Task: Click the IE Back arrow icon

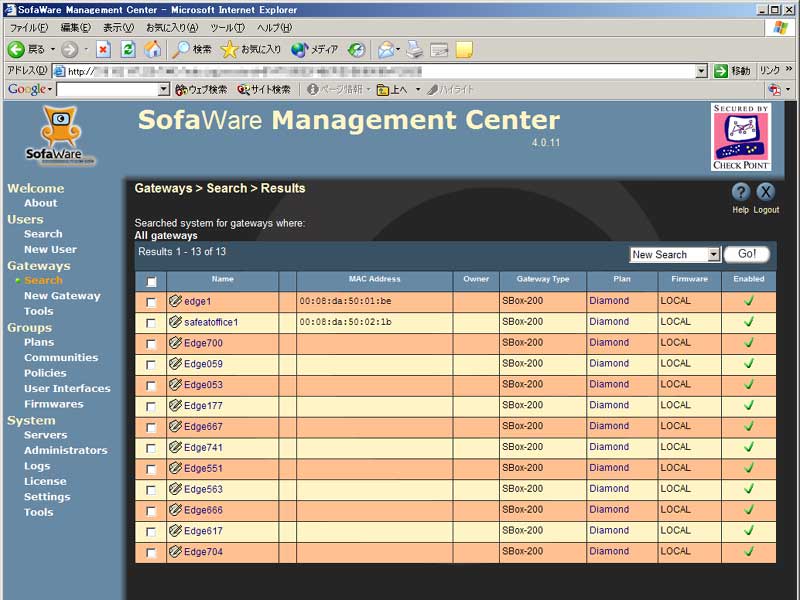Action: [x=16, y=49]
